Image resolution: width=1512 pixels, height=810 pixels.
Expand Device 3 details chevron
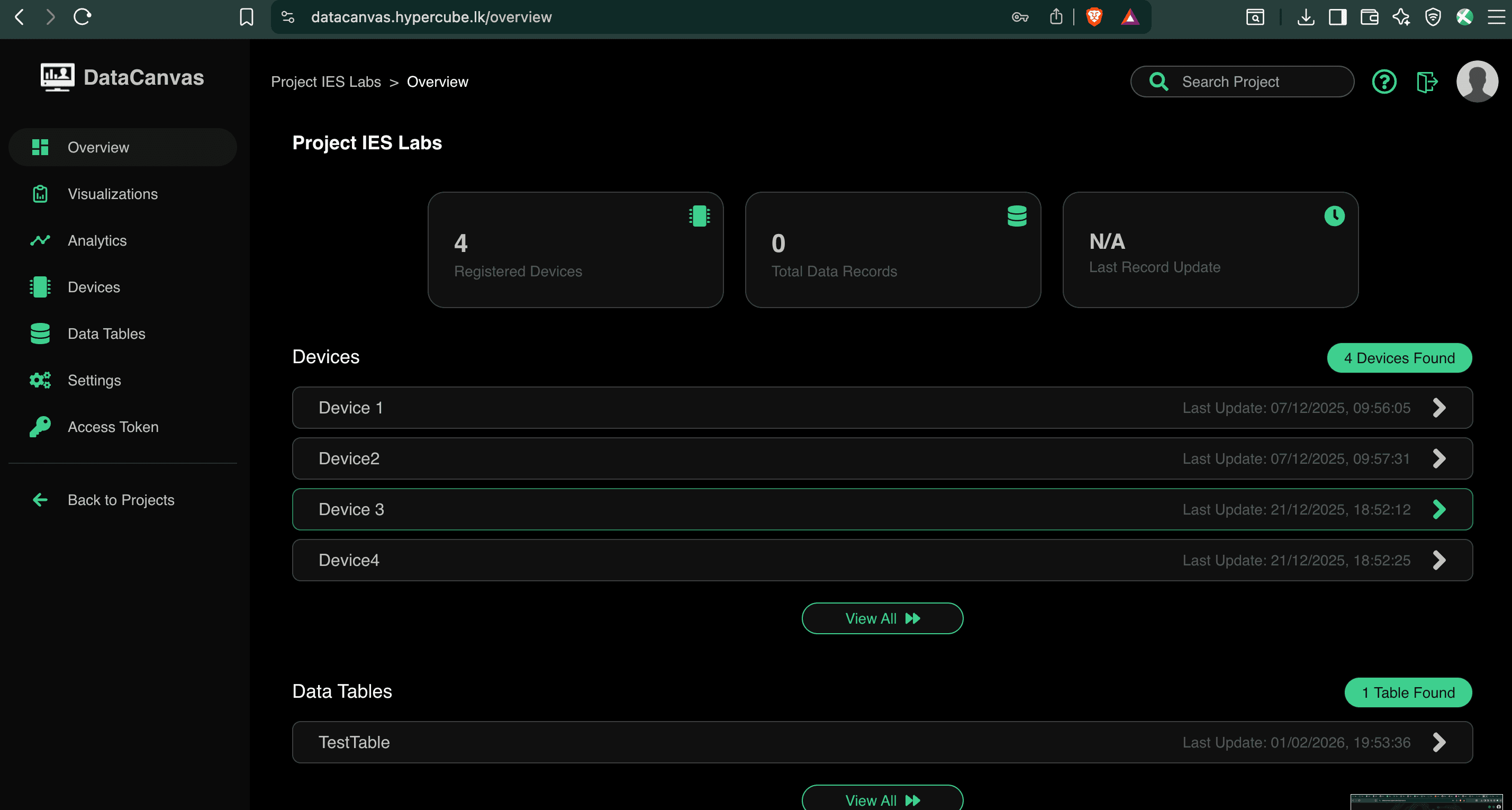[x=1438, y=509]
